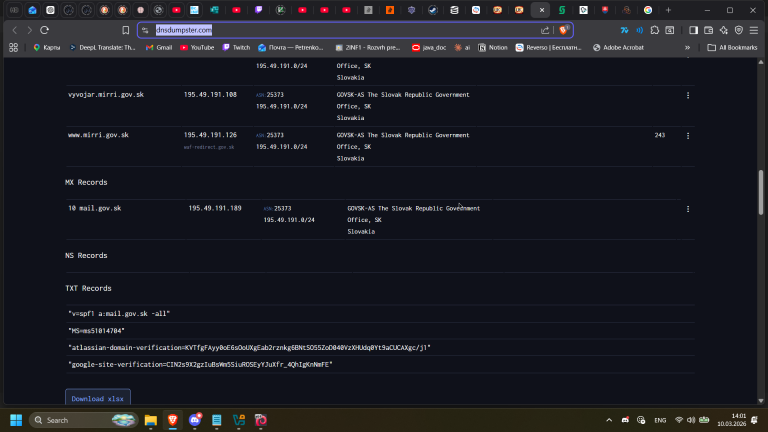Viewport: 768px width, 432px height.
Task: Open Brave Shields lion icon
Action: 563,30
